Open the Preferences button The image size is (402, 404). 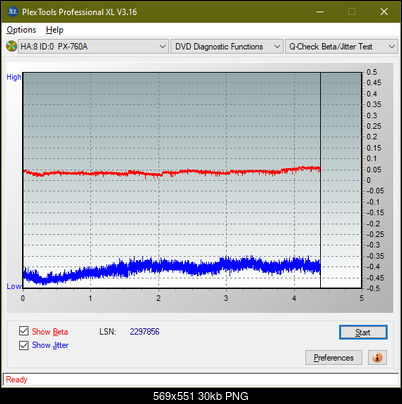coord(334,358)
